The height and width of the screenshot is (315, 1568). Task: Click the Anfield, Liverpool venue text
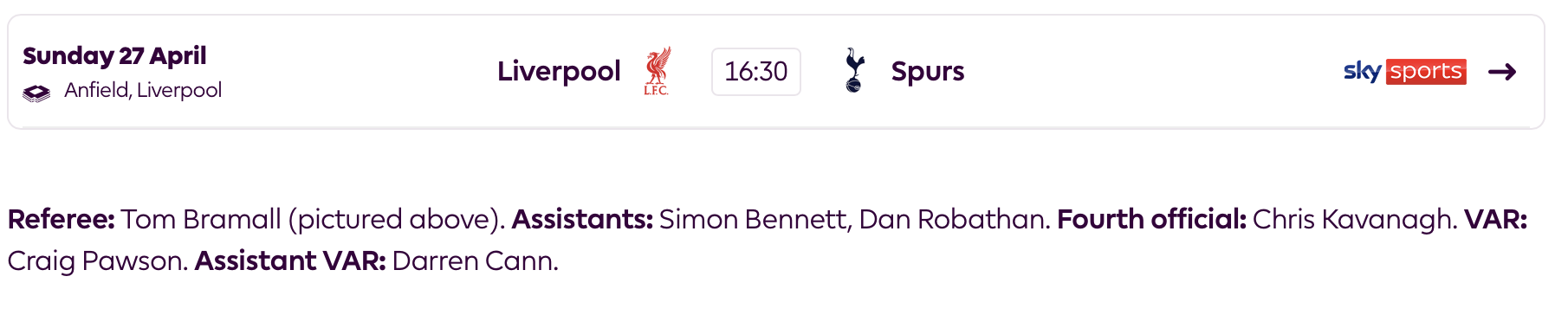coord(143,90)
